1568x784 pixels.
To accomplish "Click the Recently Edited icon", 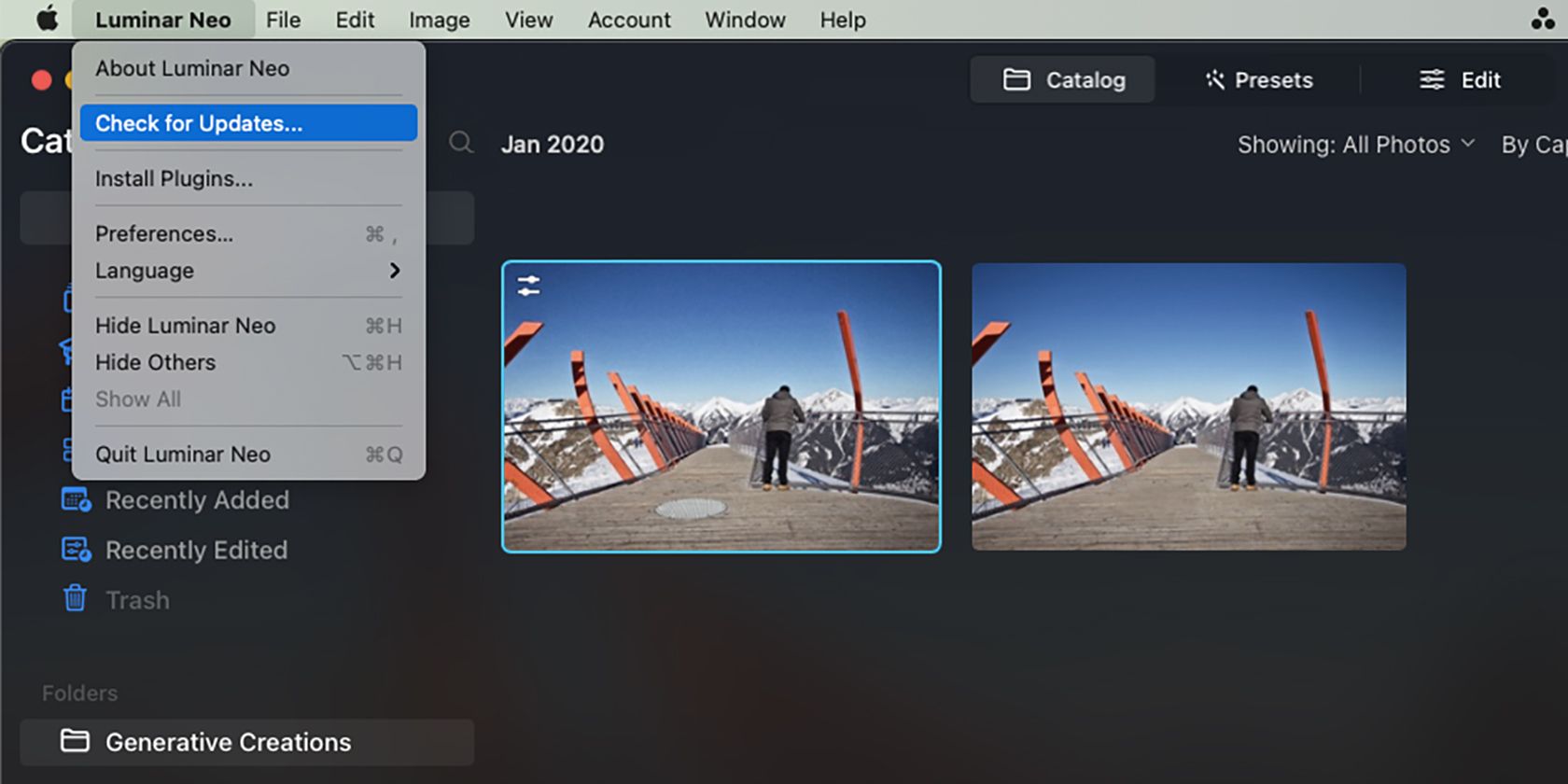I will click(x=77, y=550).
